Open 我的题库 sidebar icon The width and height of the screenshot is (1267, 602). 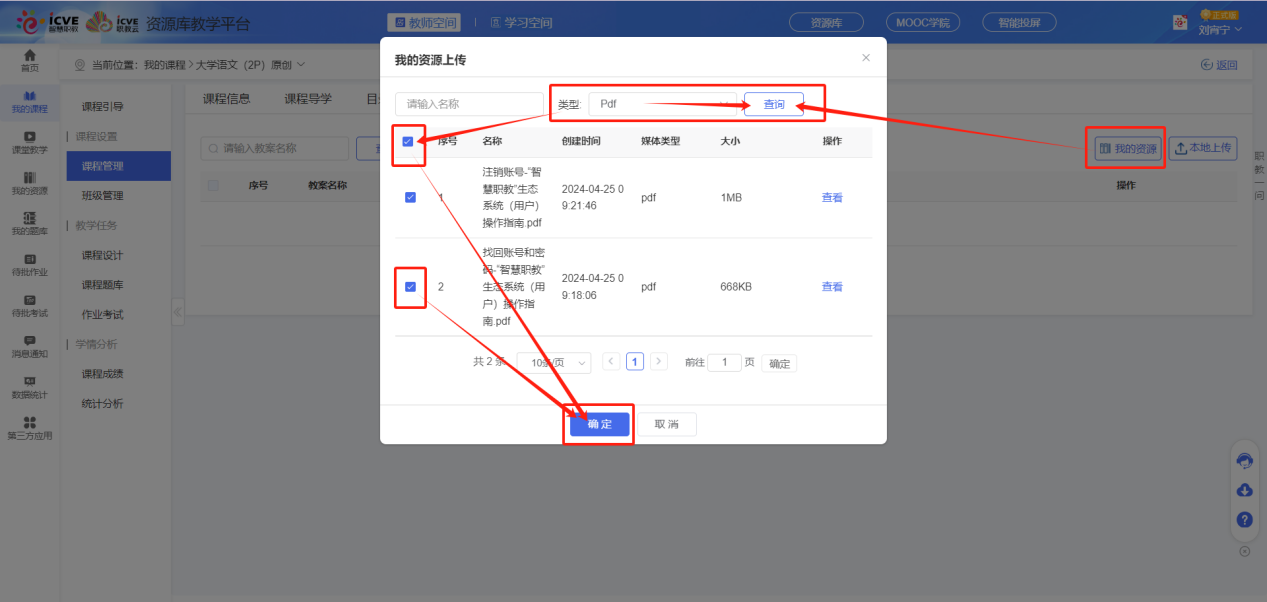[29, 224]
